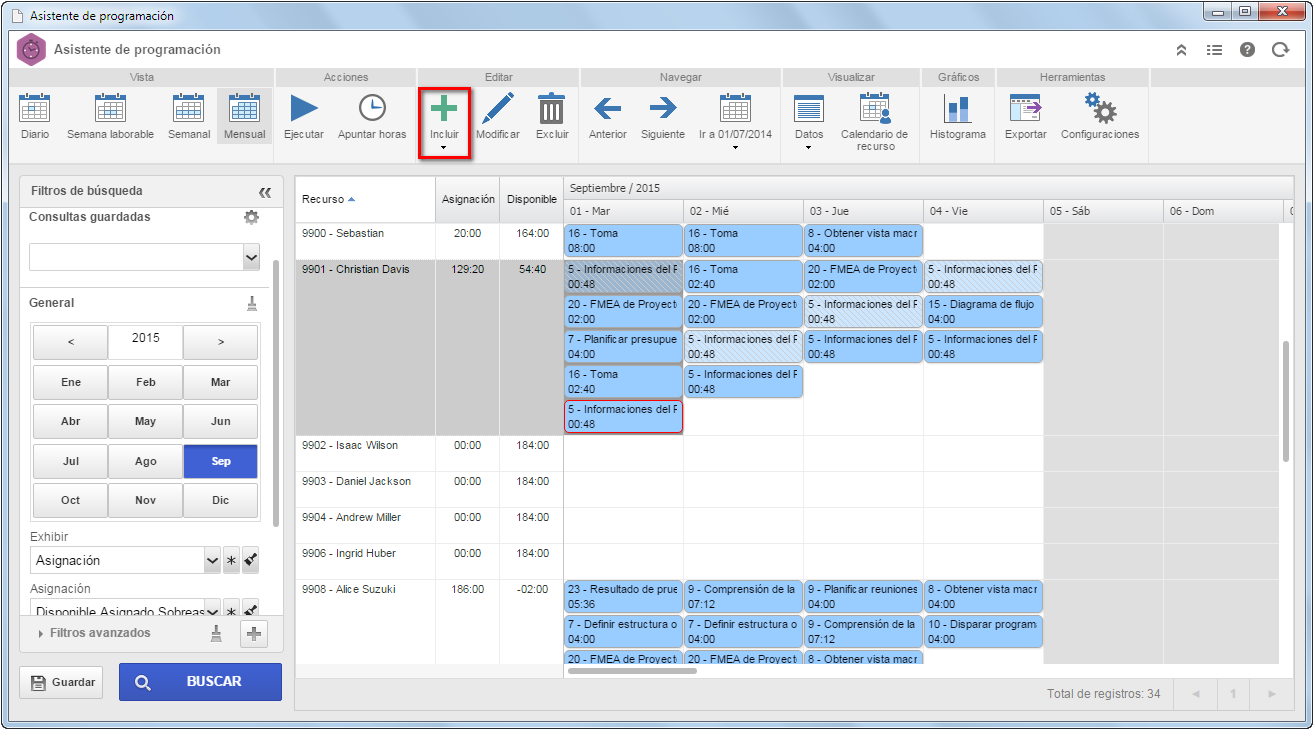Select the month Mar
Viewport: 1314px width, 730px height.
coord(220,383)
